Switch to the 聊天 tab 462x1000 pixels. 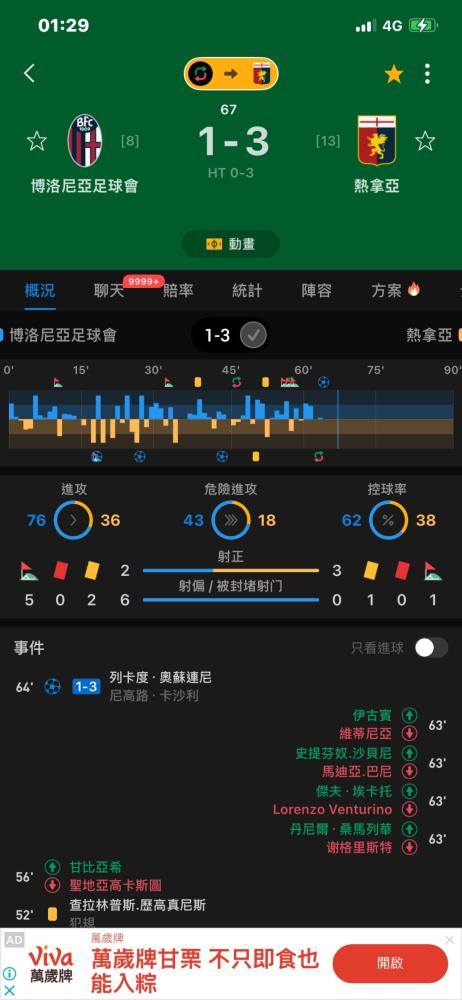point(109,291)
